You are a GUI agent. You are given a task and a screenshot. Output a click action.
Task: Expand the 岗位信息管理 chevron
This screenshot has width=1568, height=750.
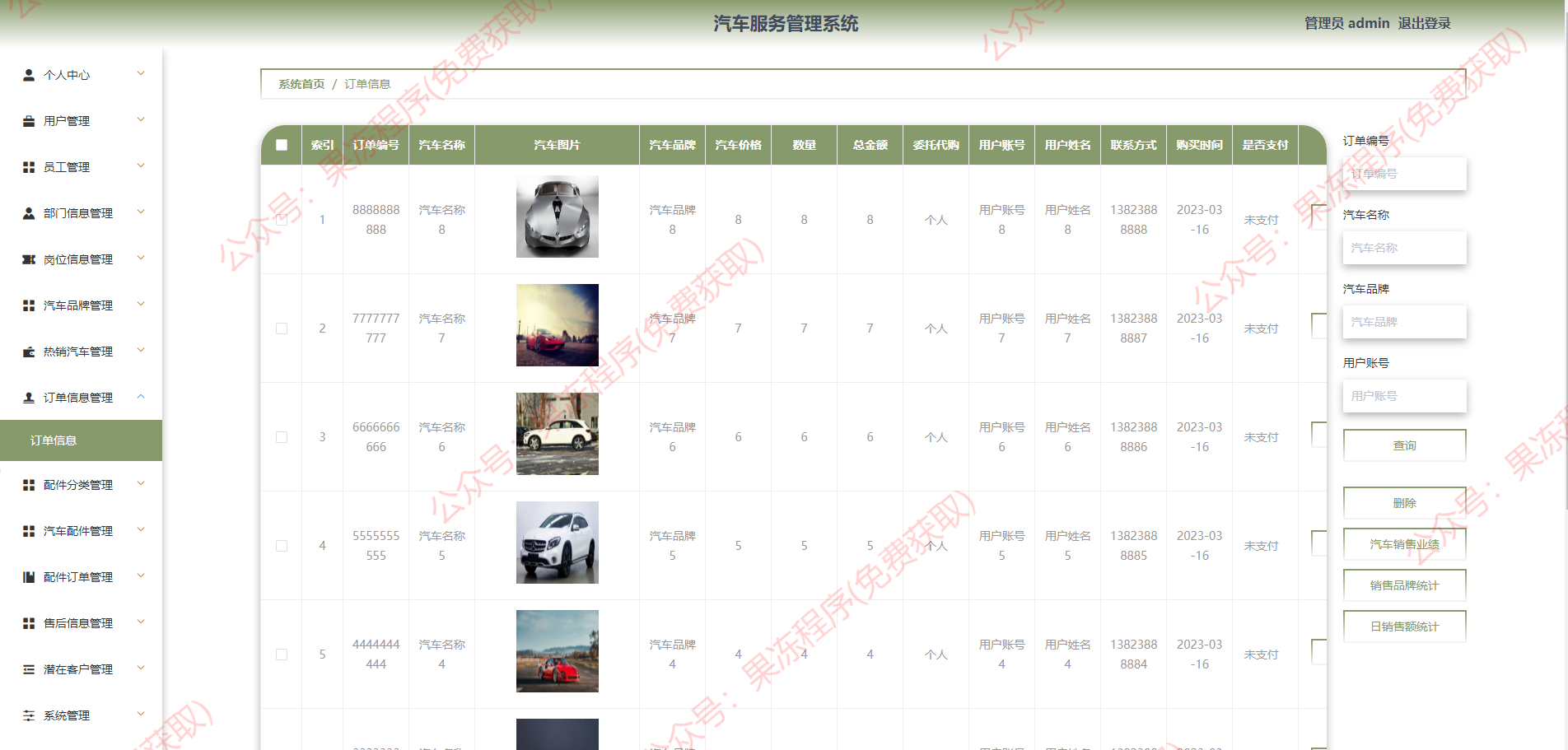(x=141, y=259)
